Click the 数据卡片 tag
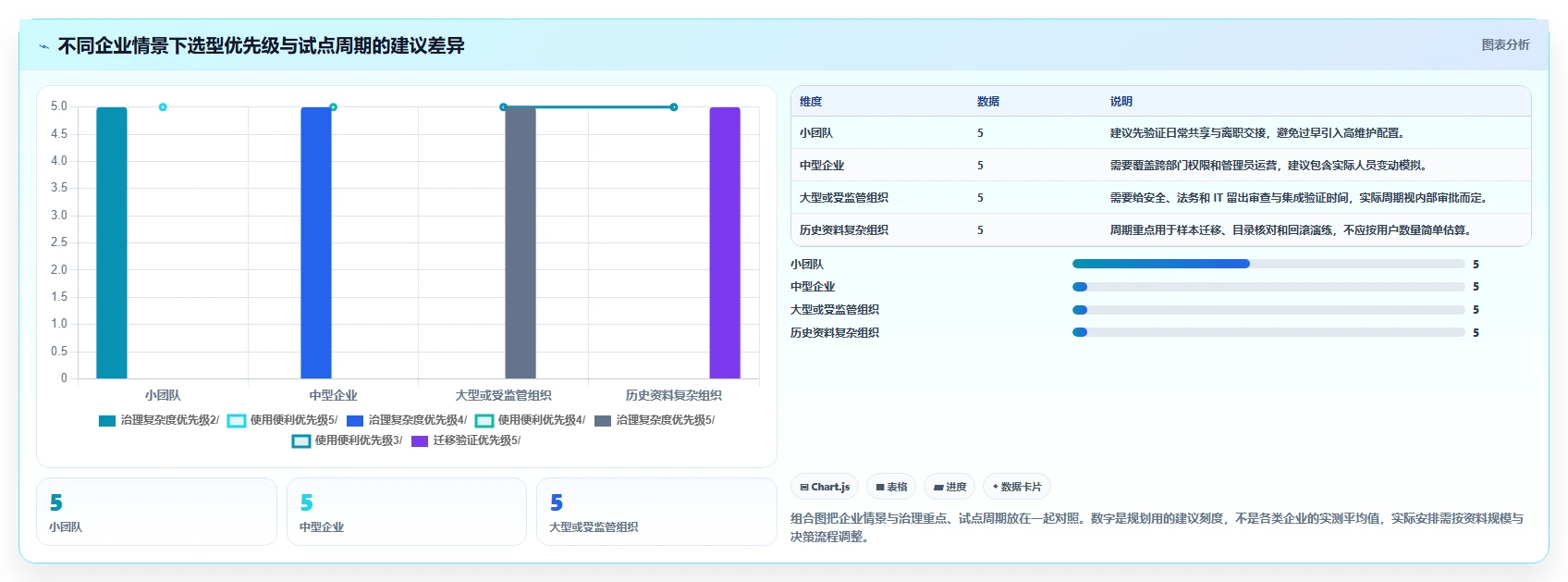 click(x=1017, y=487)
